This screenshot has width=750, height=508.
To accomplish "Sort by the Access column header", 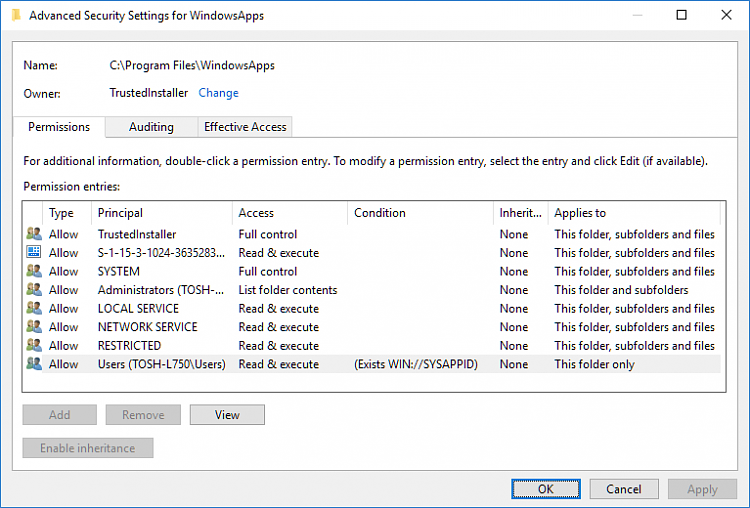I will pyautogui.click(x=290, y=213).
